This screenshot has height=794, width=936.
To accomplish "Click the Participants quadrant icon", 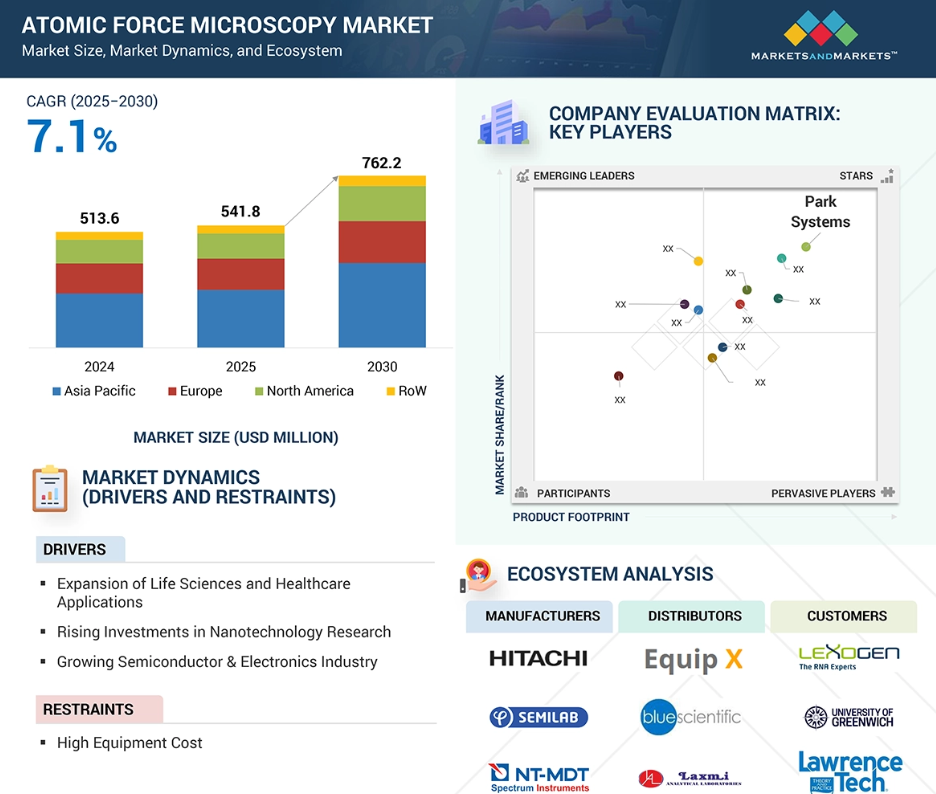I will [x=521, y=493].
